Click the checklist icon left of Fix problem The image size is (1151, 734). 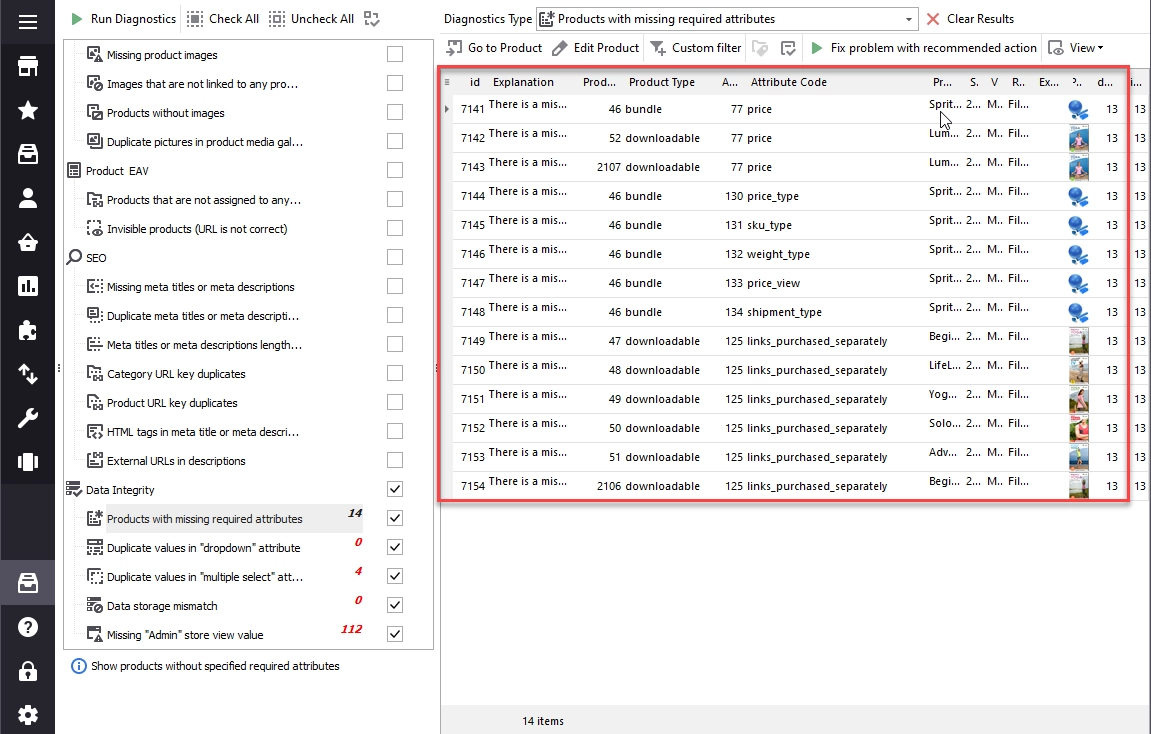click(x=788, y=48)
